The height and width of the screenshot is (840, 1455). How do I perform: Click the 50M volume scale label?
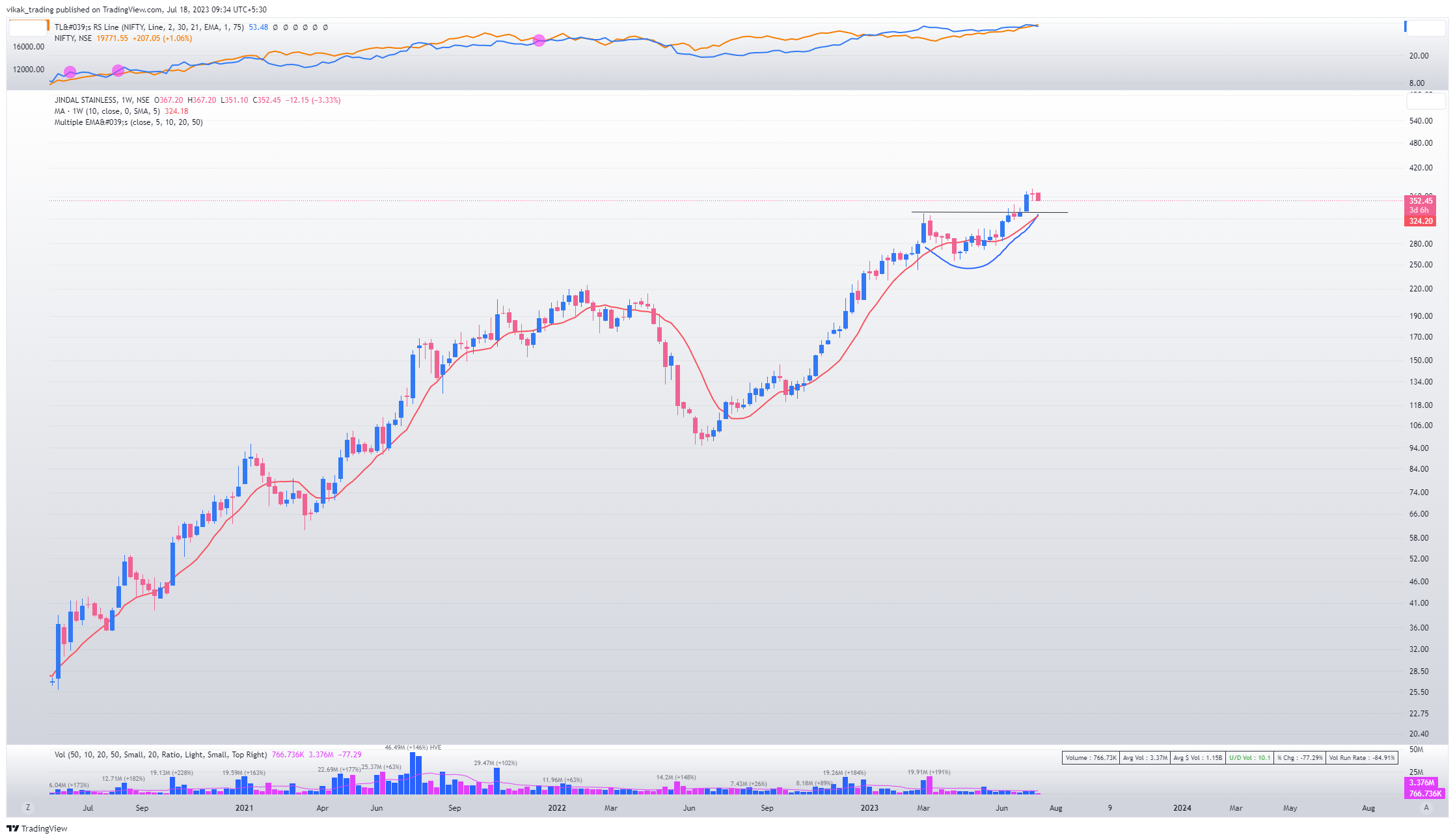click(1416, 750)
